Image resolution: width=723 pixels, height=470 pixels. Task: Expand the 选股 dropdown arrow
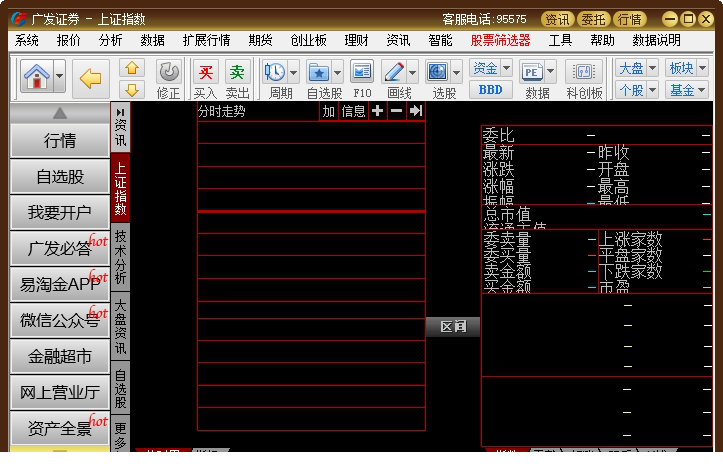(x=456, y=72)
